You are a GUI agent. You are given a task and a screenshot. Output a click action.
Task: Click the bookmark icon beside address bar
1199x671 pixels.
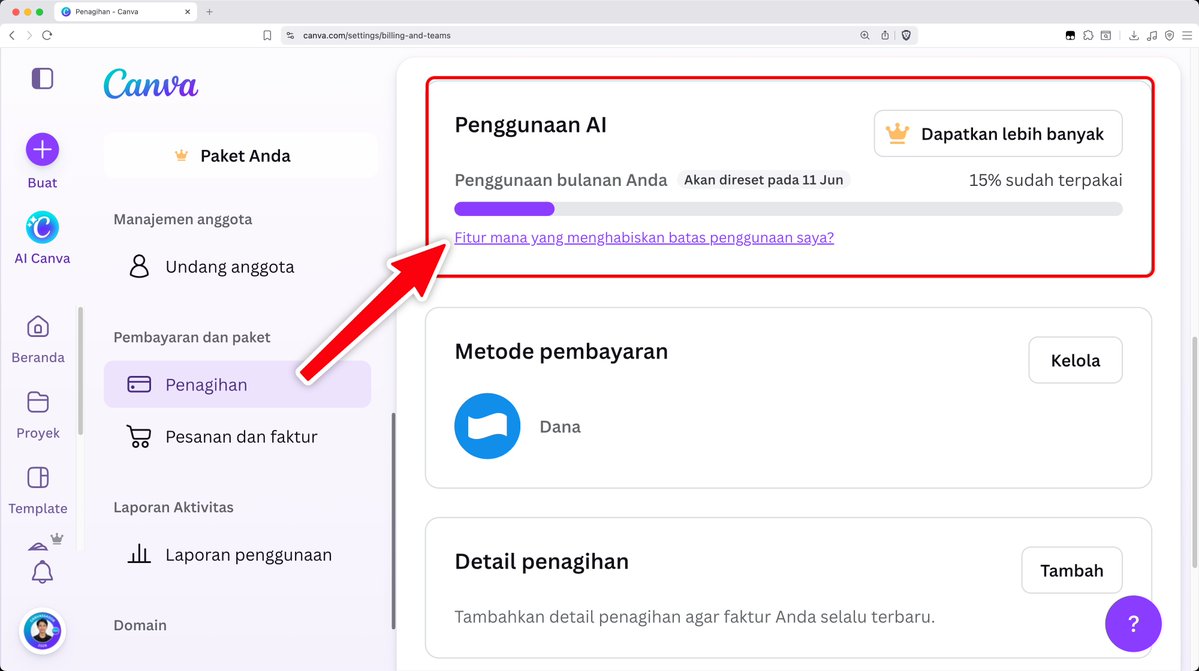[x=267, y=35]
